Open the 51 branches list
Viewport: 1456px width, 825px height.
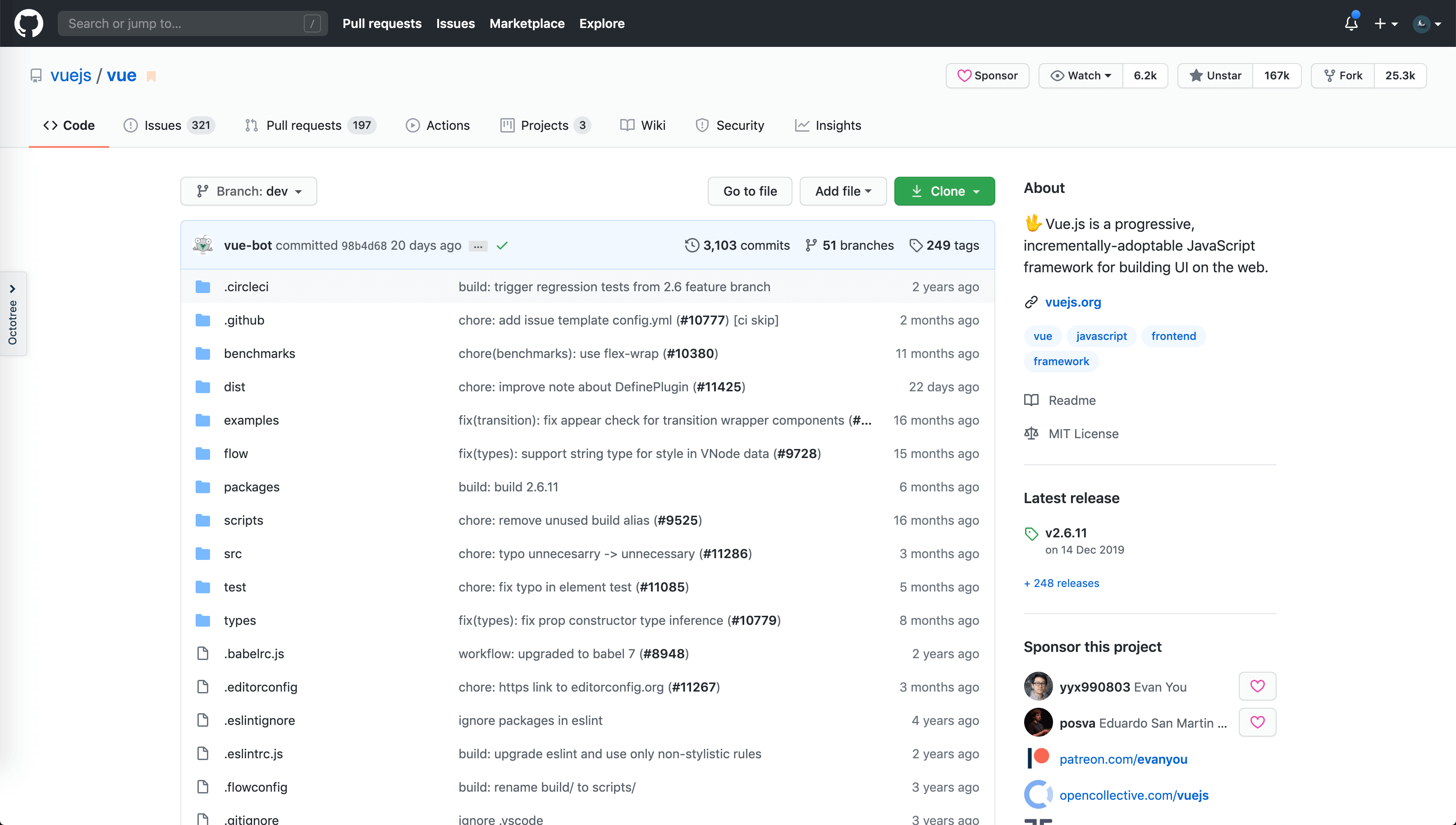[x=849, y=245]
